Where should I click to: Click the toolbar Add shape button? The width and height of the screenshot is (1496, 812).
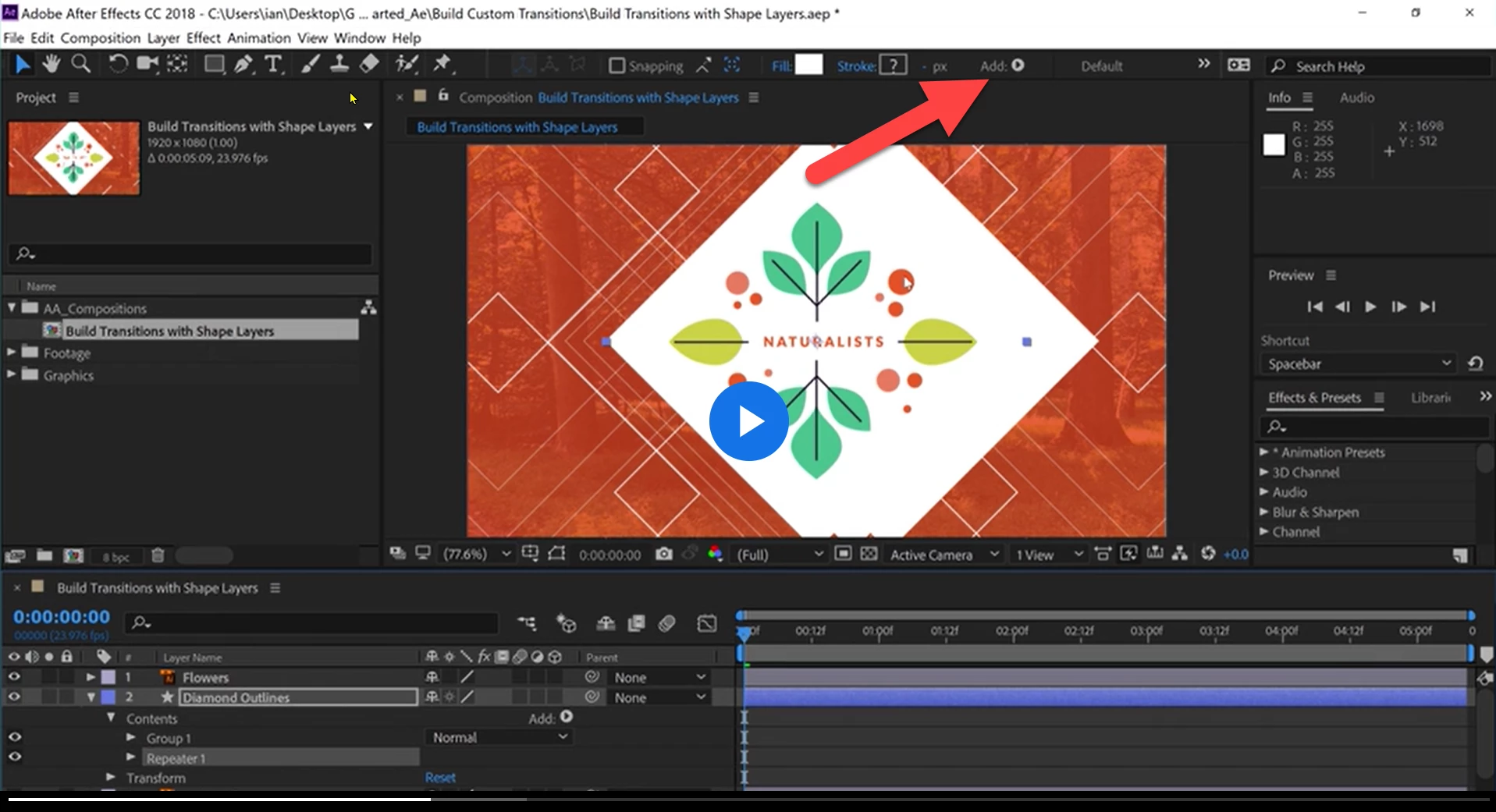[1018, 66]
